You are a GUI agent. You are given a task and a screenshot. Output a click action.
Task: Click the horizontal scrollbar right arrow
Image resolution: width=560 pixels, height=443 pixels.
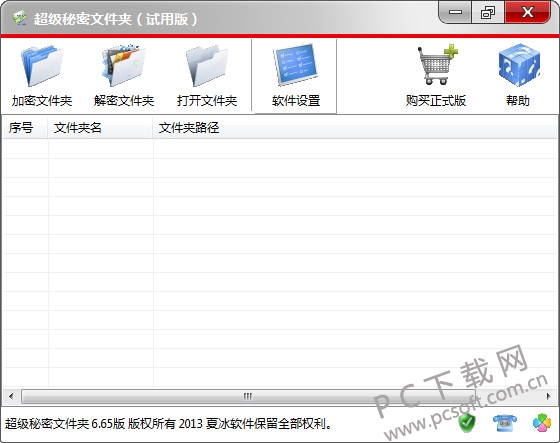coord(549,396)
